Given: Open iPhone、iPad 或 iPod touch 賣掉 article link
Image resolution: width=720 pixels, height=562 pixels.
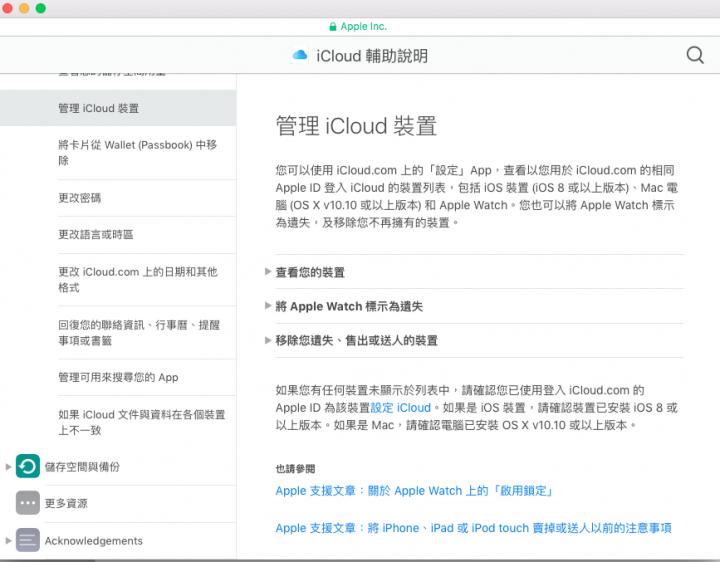Looking at the screenshot, I should (x=473, y=528).
